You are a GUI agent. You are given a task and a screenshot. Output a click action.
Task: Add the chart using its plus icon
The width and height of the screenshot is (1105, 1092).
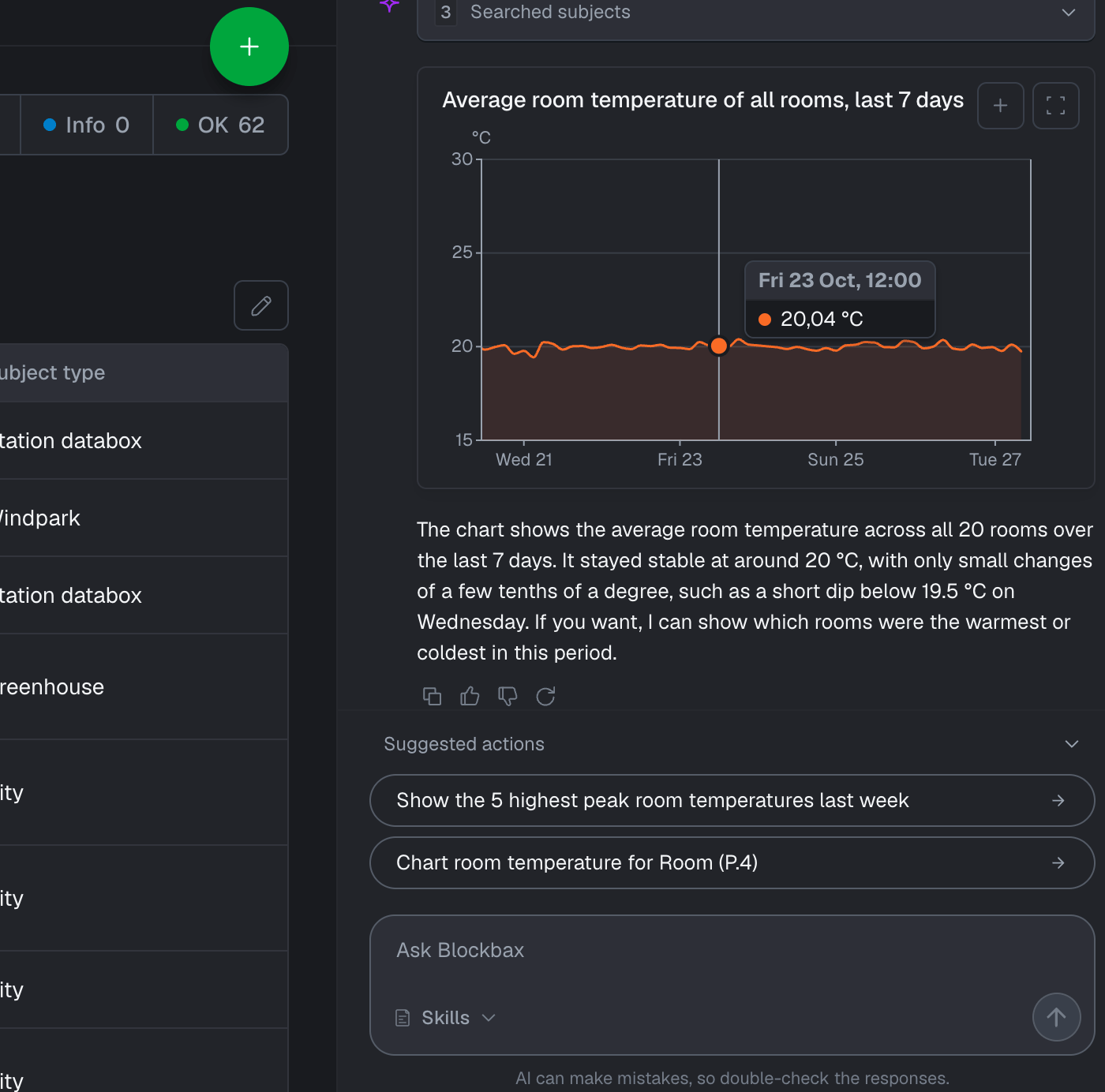tap(1000, 106)
